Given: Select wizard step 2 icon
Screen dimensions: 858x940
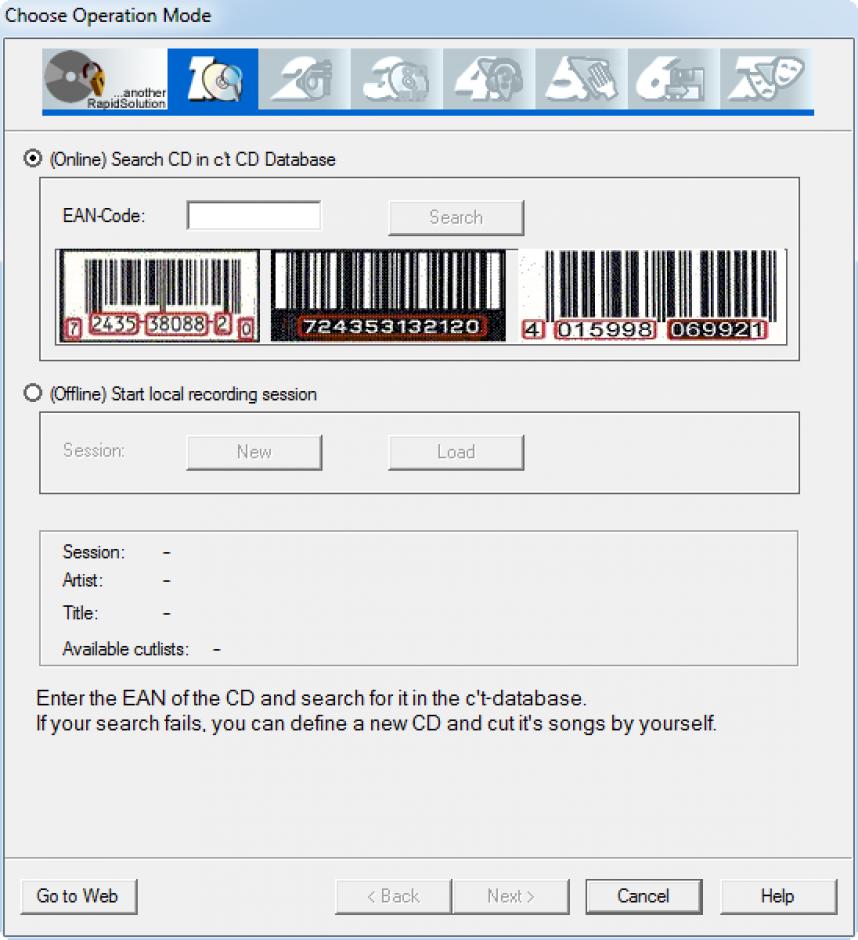Looking at the screenshot, I should click(305, 79).
